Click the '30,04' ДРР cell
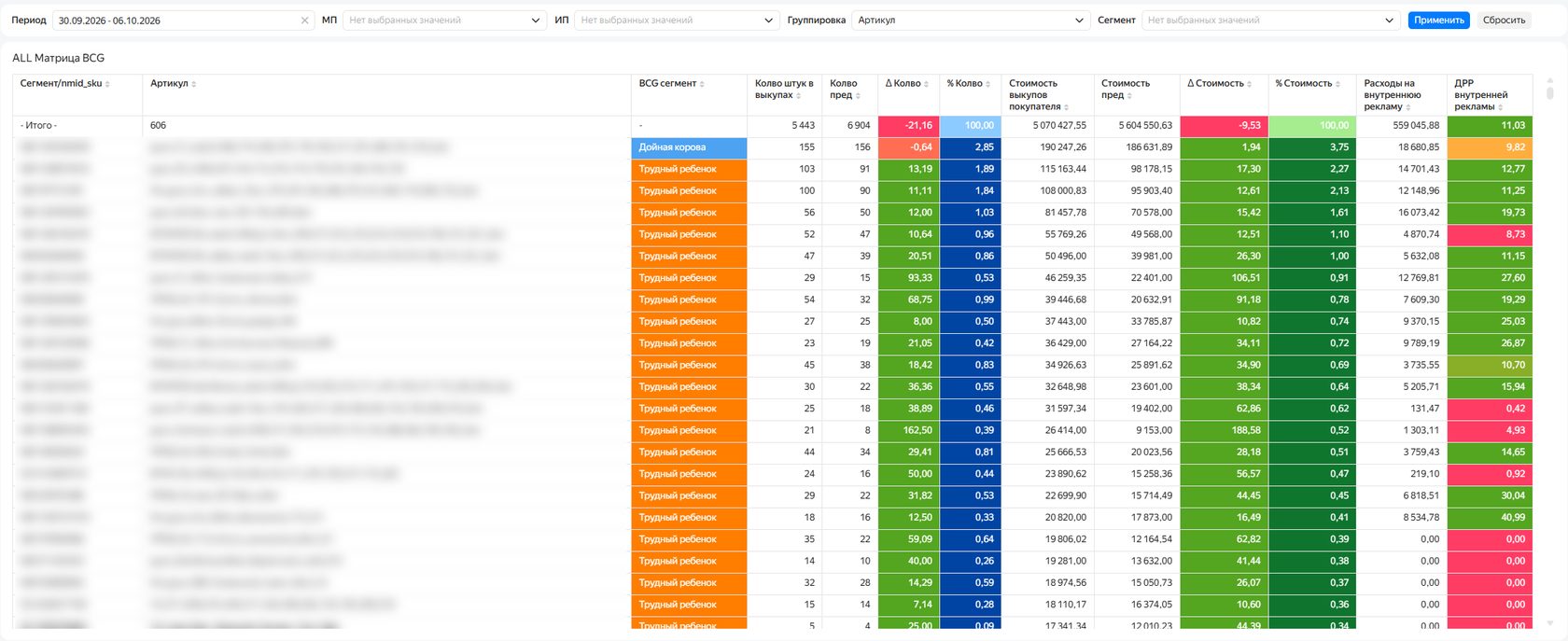Screen dimensions: 1568x641 1490,495
